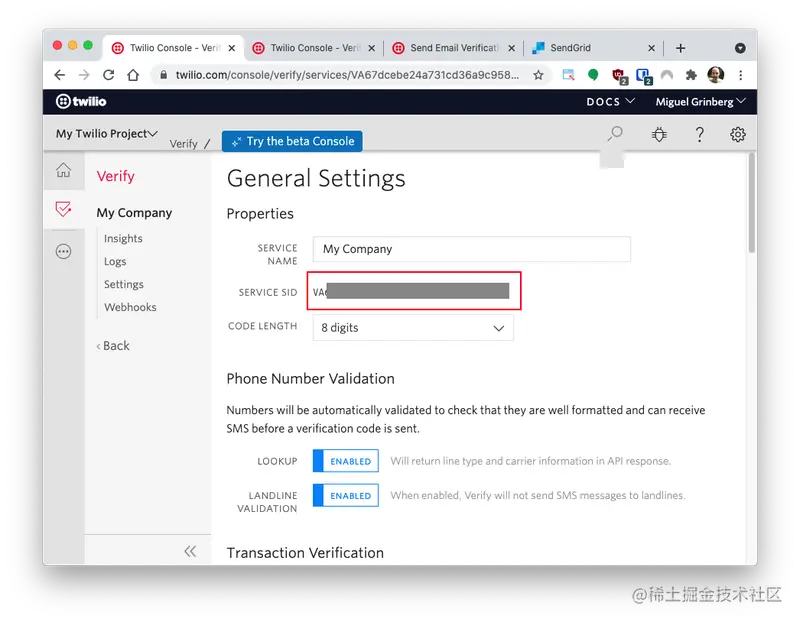Click the Phone Number Validation heading
The height and width of the screenshot is (622, 800).
(x=310, y=379)
